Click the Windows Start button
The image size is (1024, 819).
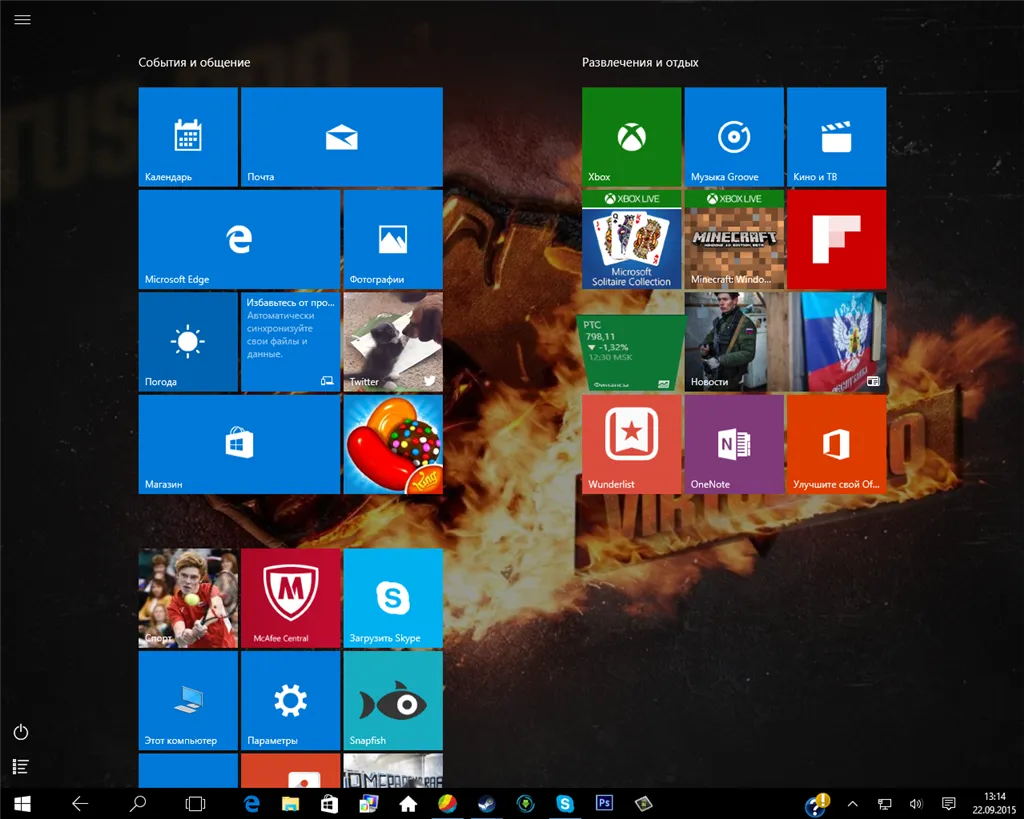[22, 804]
